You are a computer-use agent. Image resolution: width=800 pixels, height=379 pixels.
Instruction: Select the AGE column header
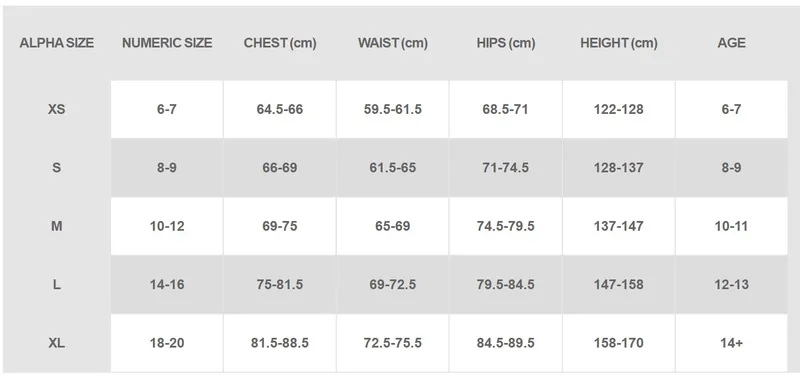(x=731, y=43)
